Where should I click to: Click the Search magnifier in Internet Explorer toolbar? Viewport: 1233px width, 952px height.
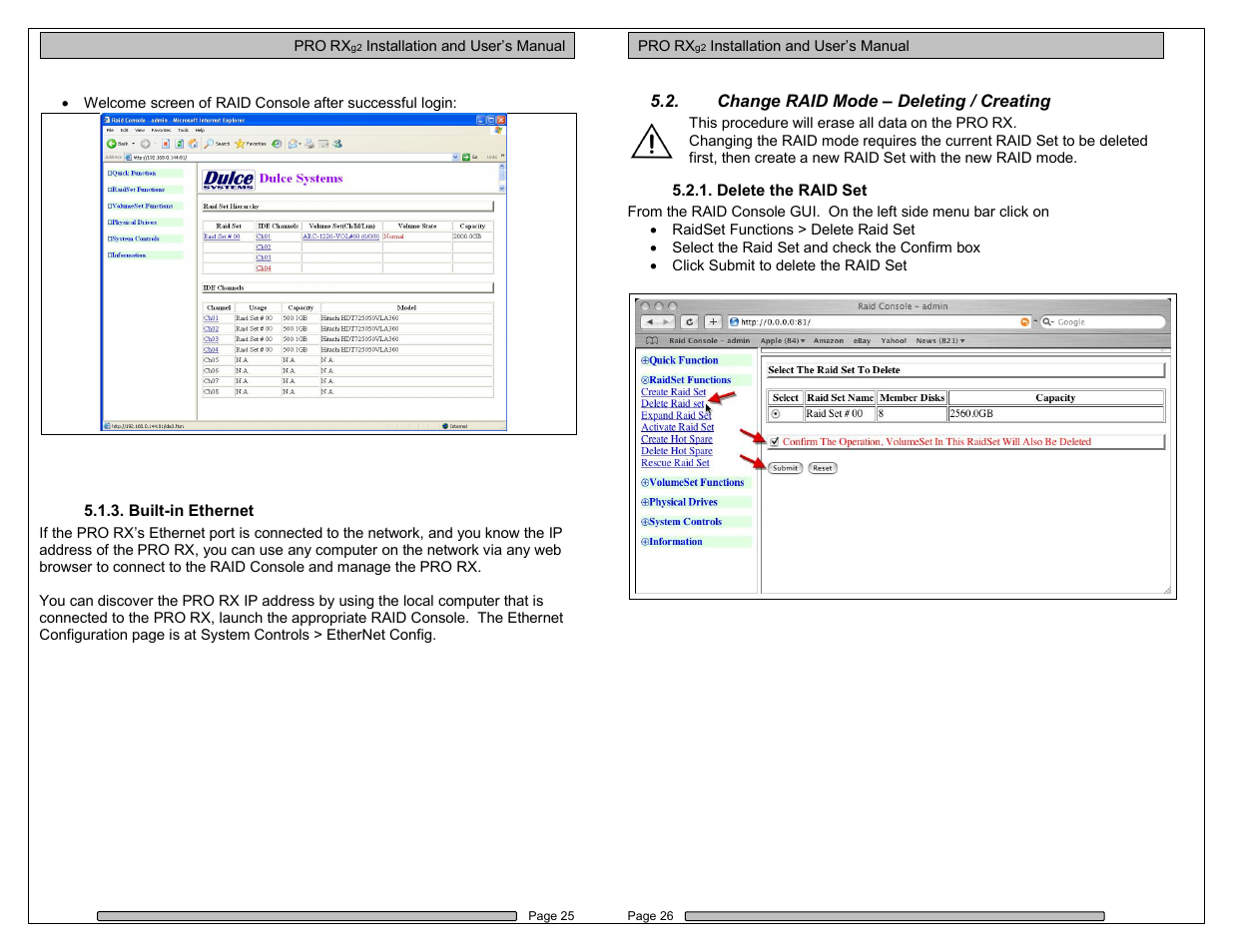[x=209, y=144]
